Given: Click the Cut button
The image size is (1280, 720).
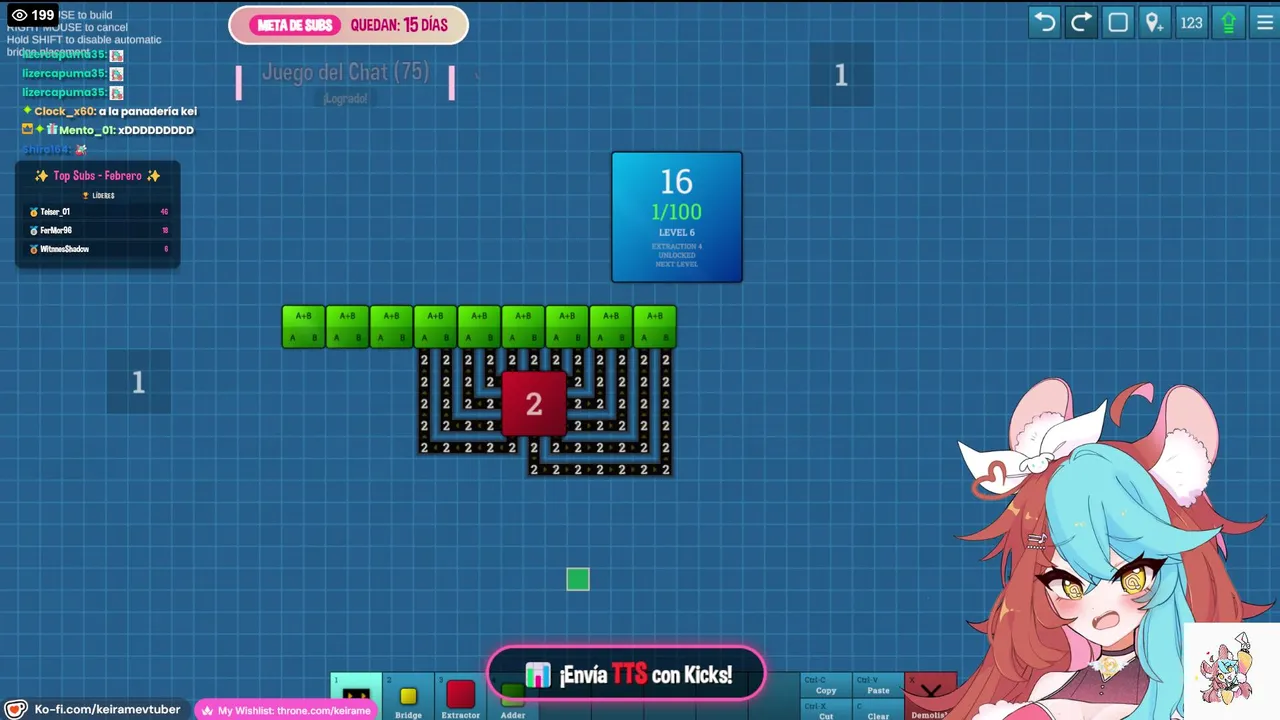Looking at the screenshot, I should (826, 710).
